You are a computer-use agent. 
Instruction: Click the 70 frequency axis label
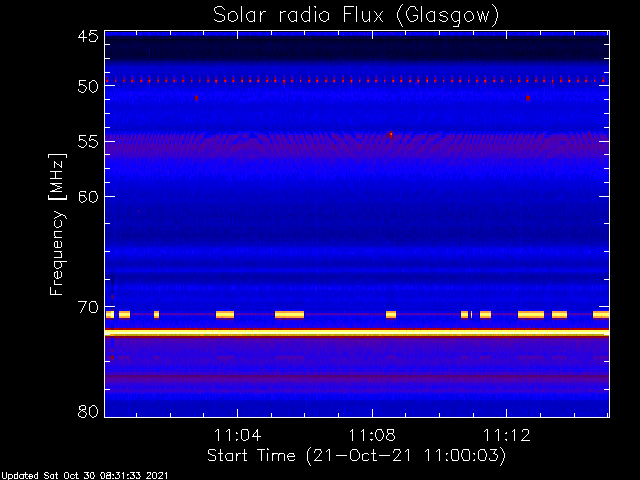coord(88,307)
